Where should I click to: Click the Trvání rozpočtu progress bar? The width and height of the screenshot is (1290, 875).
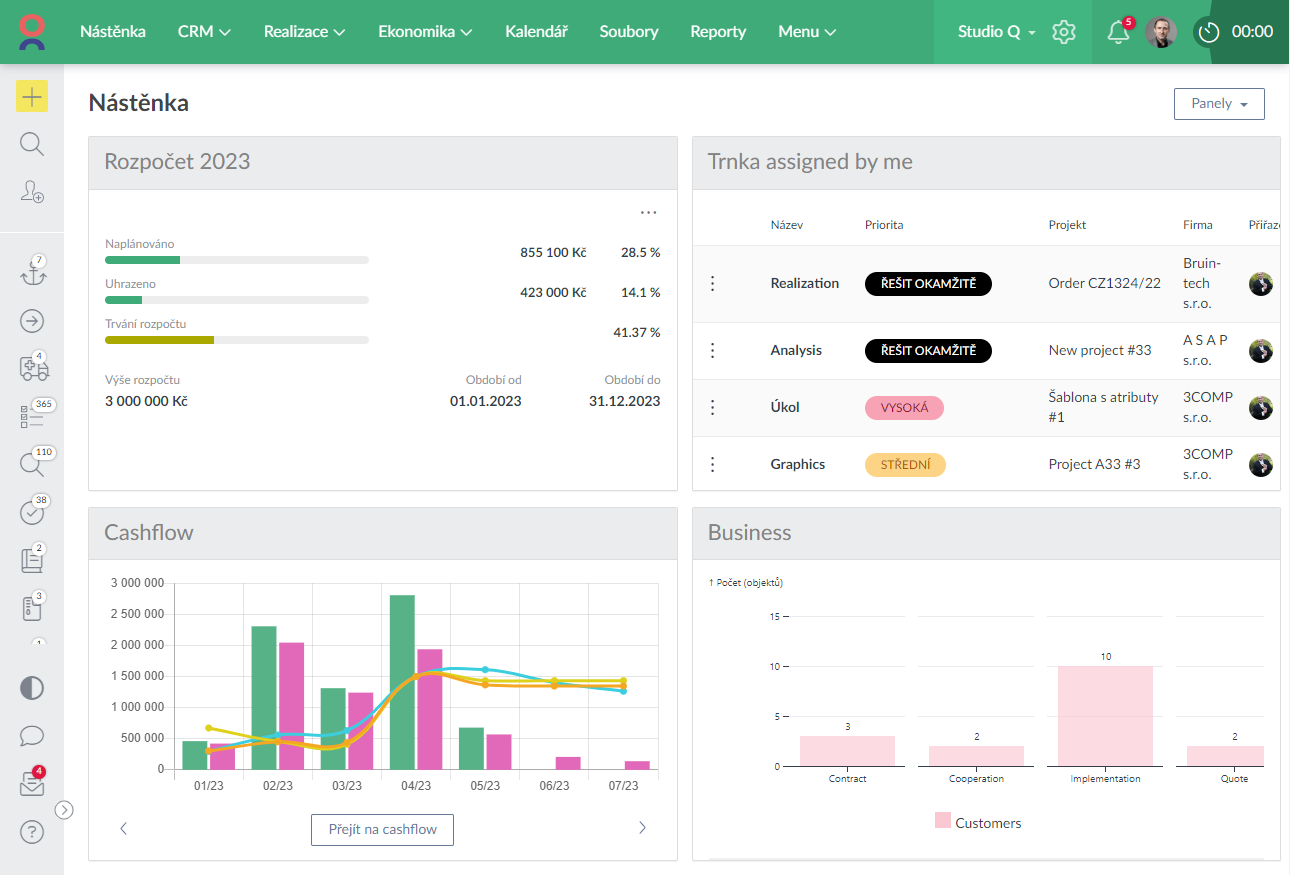coord(236,340)
